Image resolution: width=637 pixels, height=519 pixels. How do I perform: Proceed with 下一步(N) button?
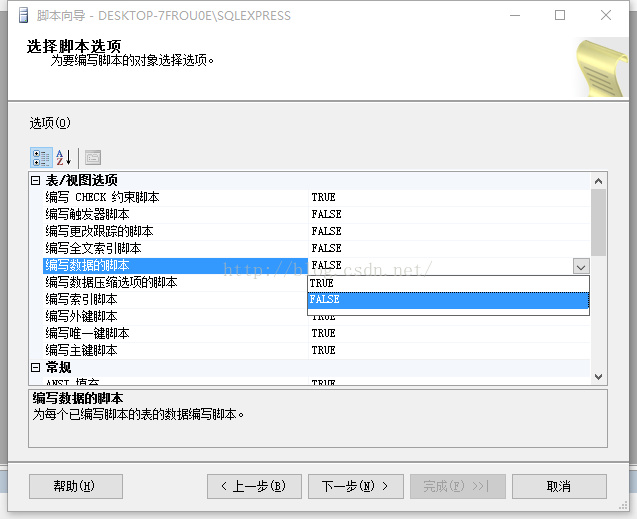click(355, 486)
